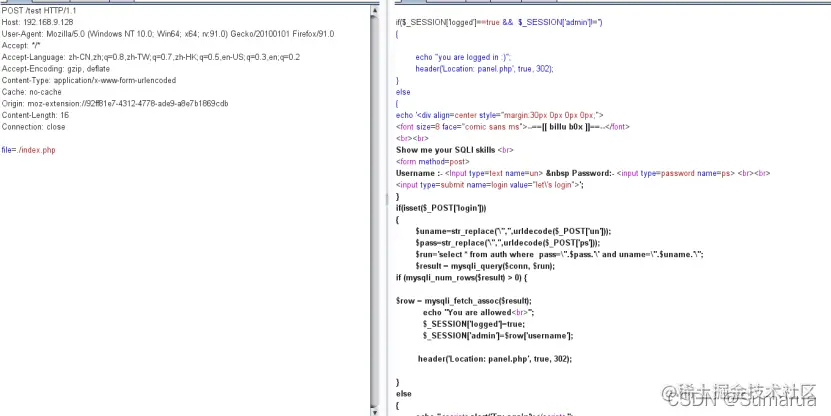
Task: Click the $run='select * from auth' line
Action: pos(559,254)
